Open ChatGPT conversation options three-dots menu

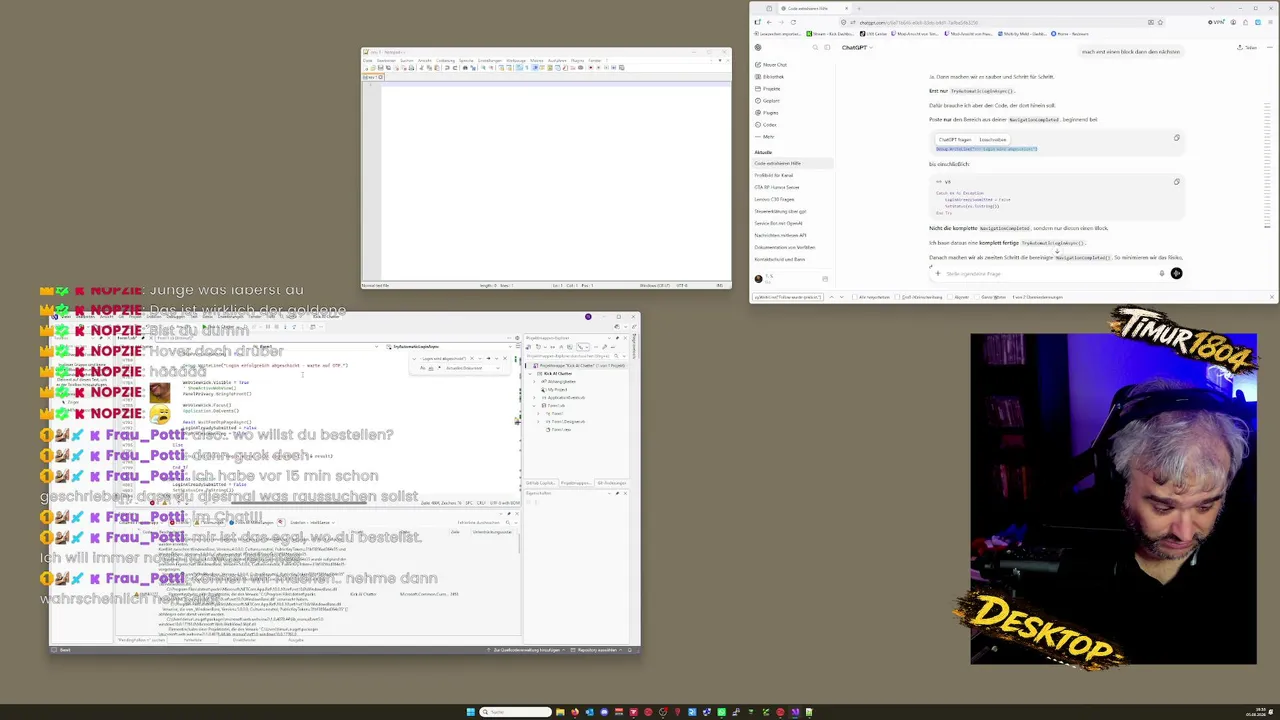(1270, 47)
